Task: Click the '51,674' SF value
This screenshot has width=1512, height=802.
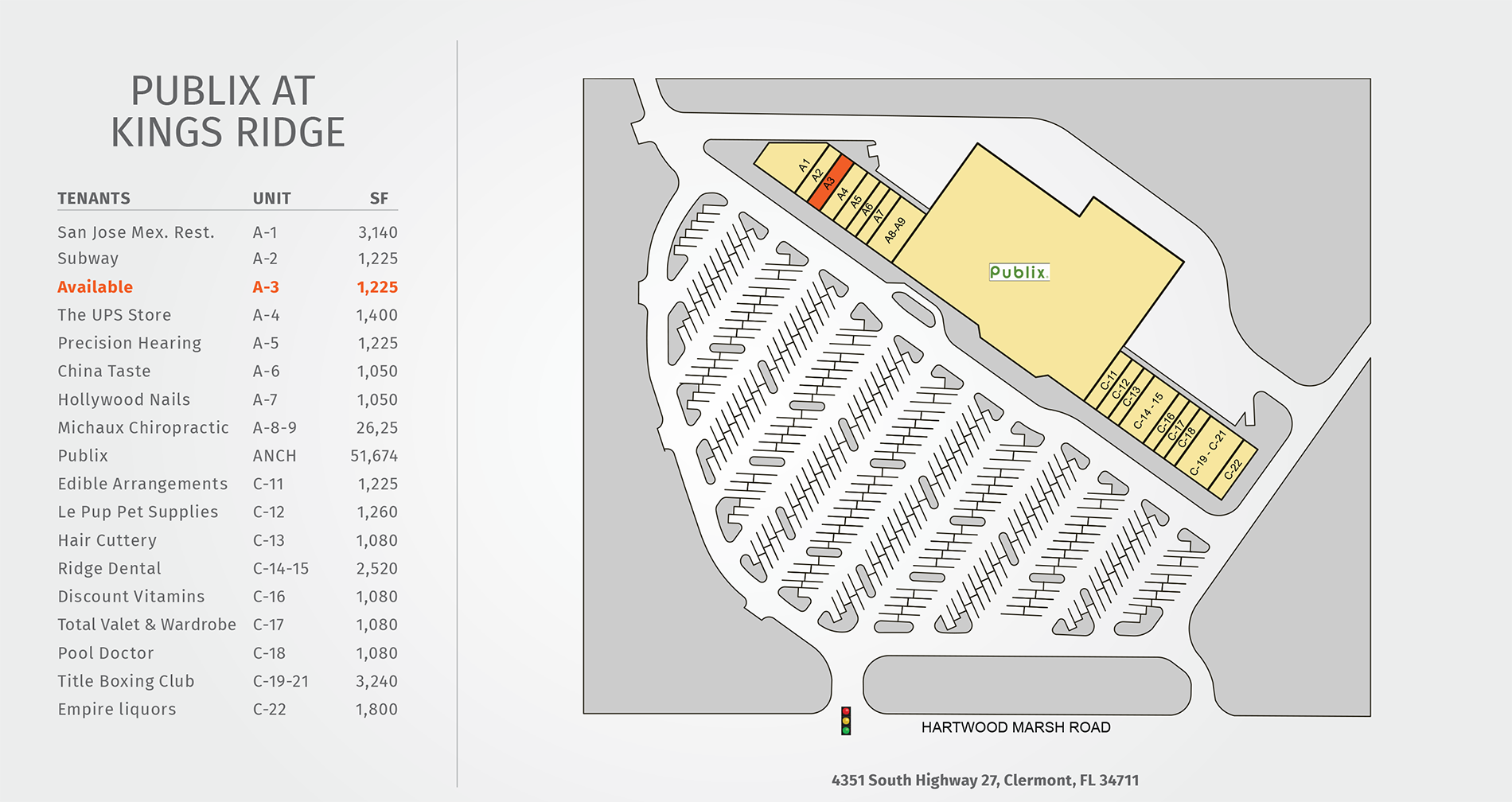Action: (374, 456)
